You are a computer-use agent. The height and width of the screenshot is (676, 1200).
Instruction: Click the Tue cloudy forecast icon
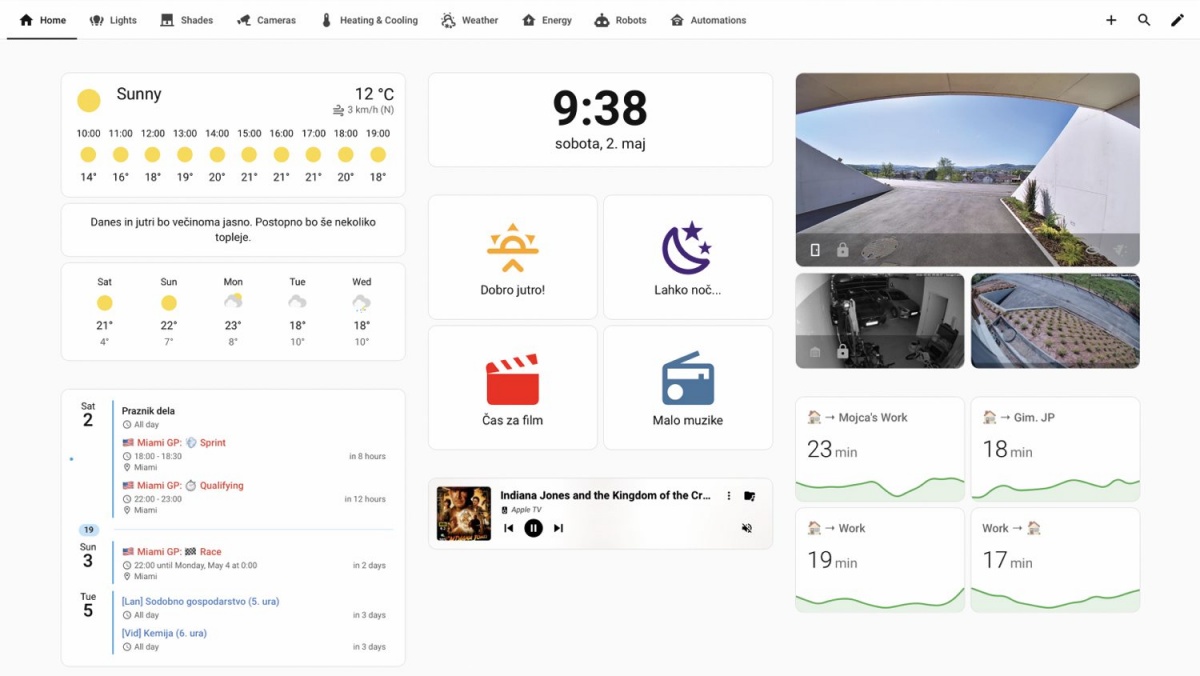tap(297, 302)
